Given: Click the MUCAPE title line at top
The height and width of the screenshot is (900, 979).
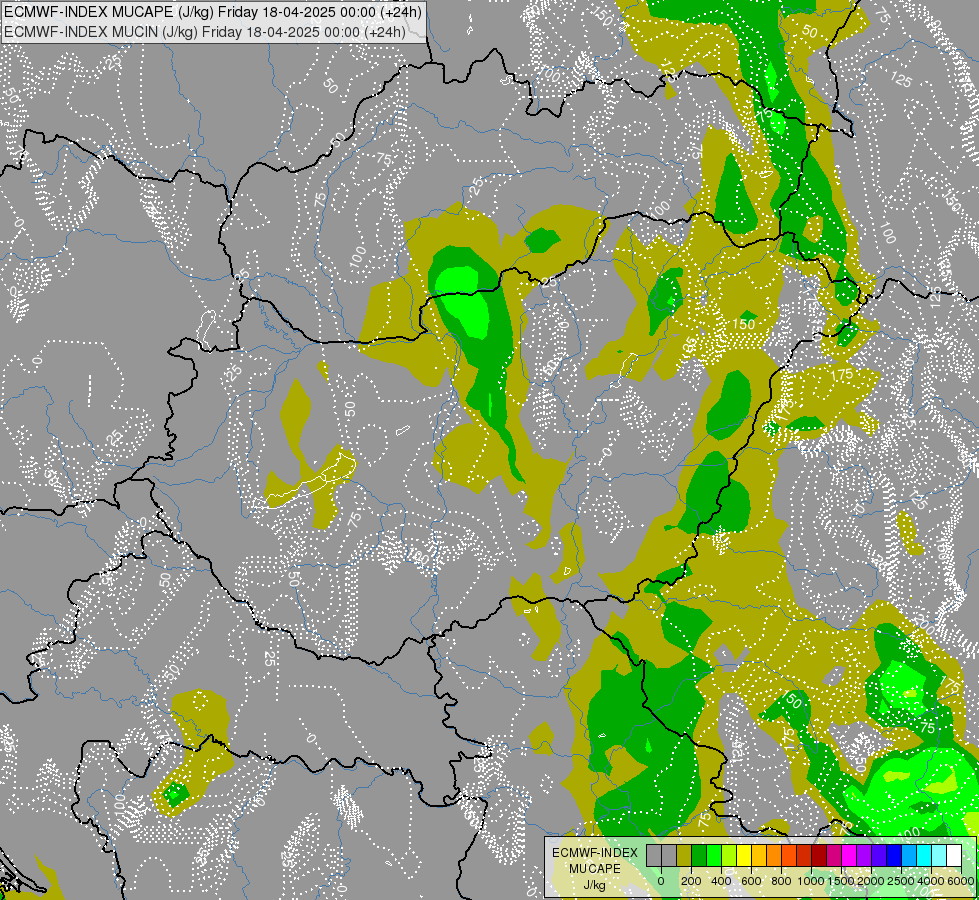Looking at the screenshot, I should coord(213,12).
